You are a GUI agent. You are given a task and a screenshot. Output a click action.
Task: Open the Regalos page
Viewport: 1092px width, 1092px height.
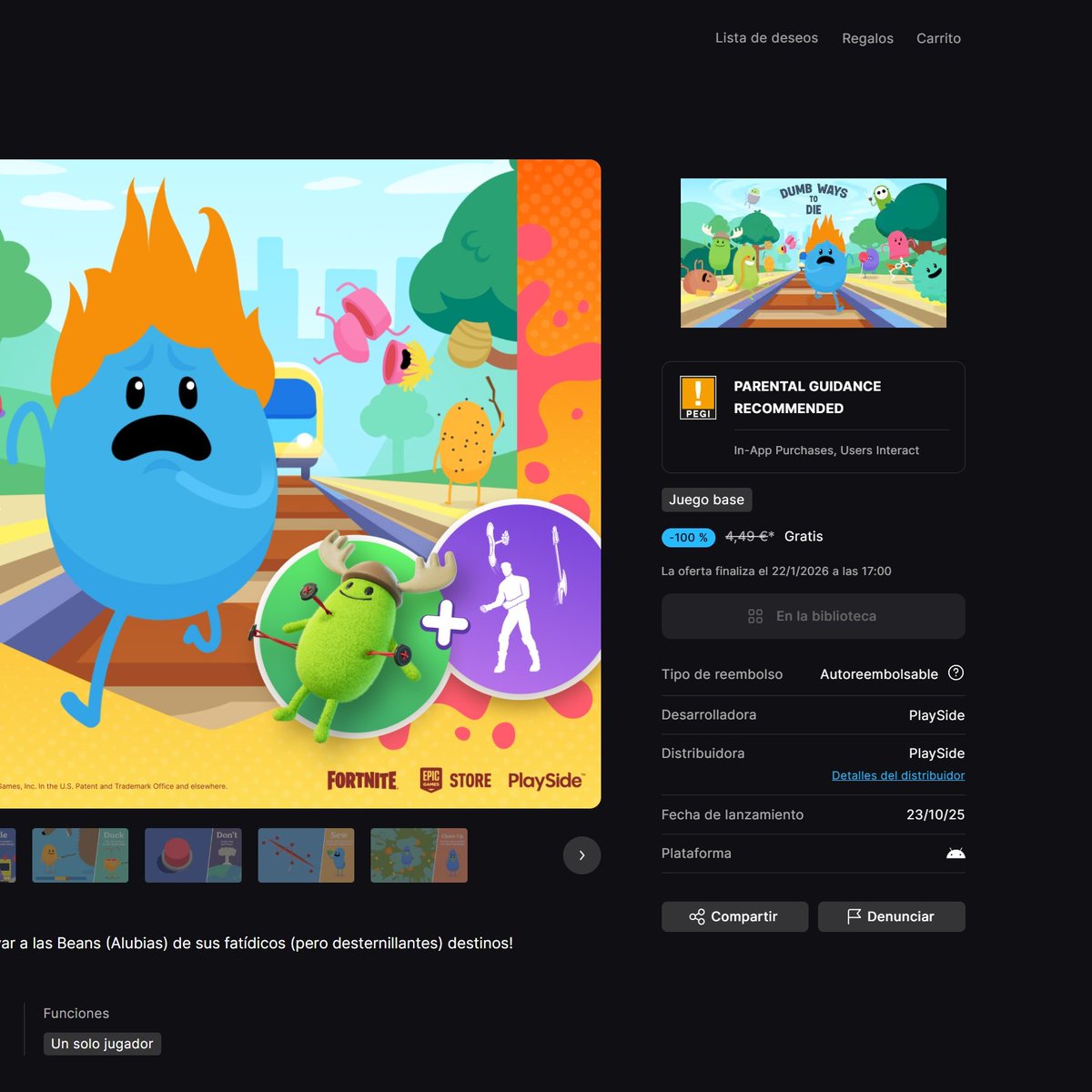click(867, 38)
